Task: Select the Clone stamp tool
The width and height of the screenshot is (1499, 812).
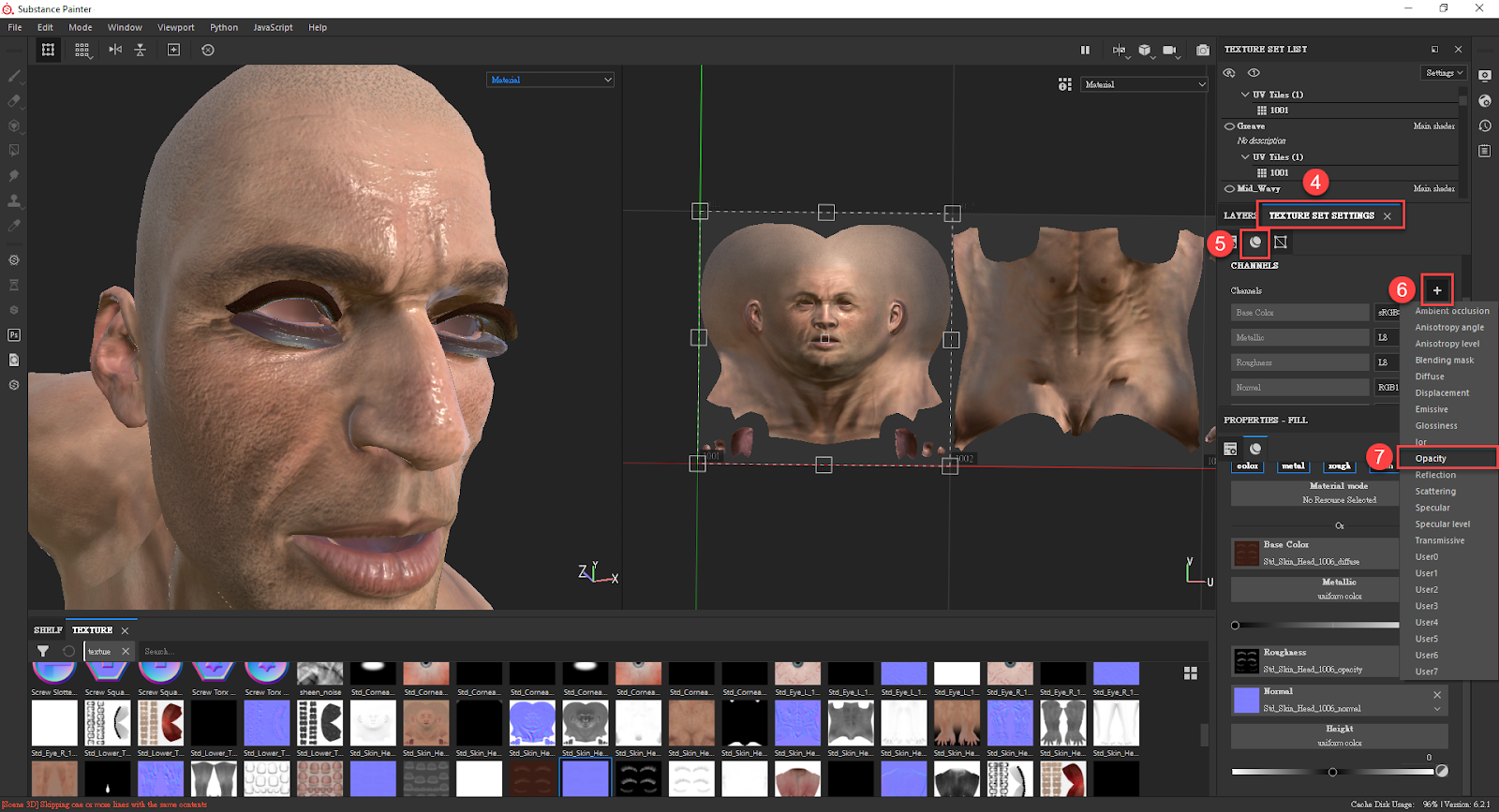Action: point(14,200)
